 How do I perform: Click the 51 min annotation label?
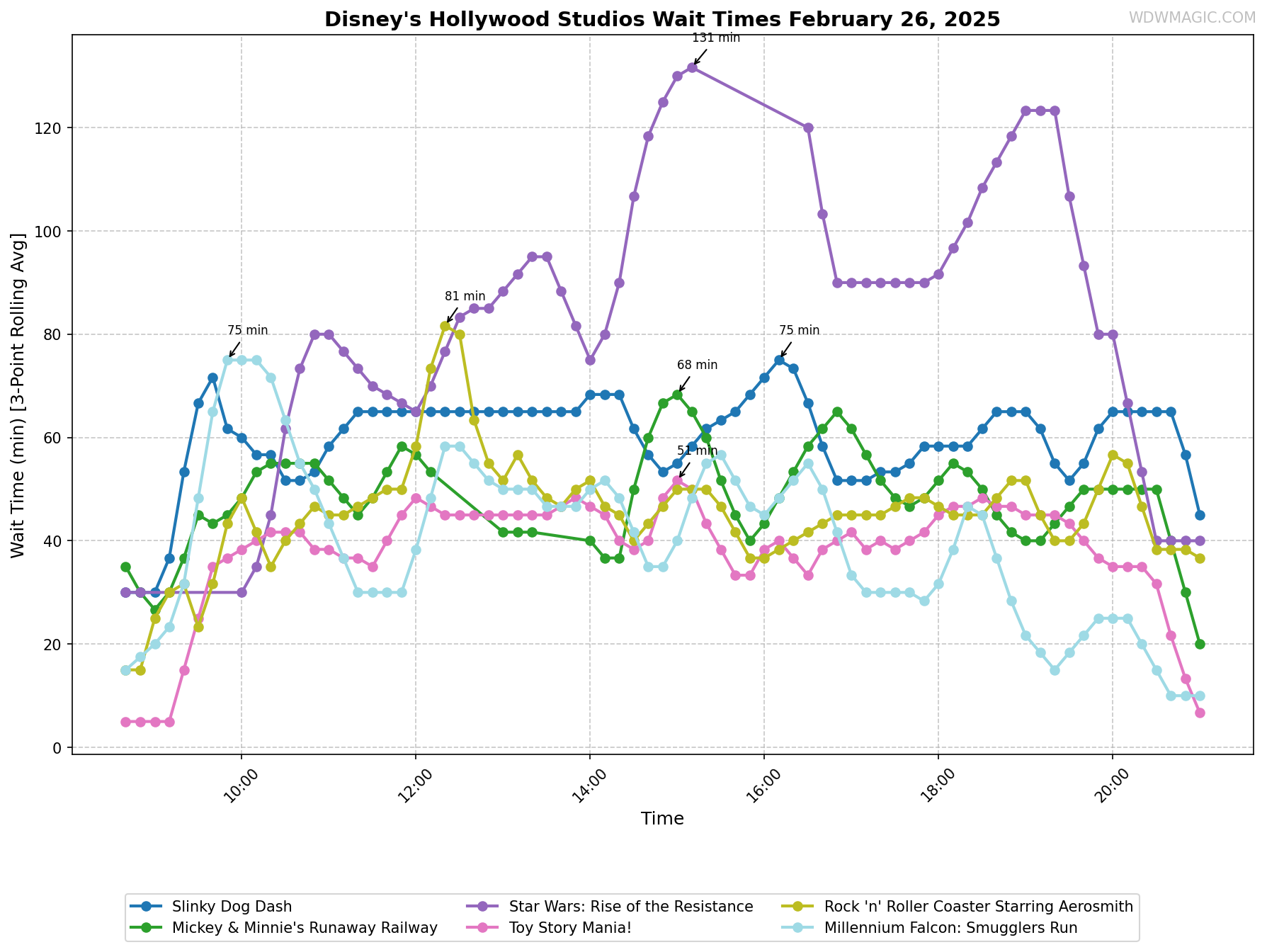(698, 451)
